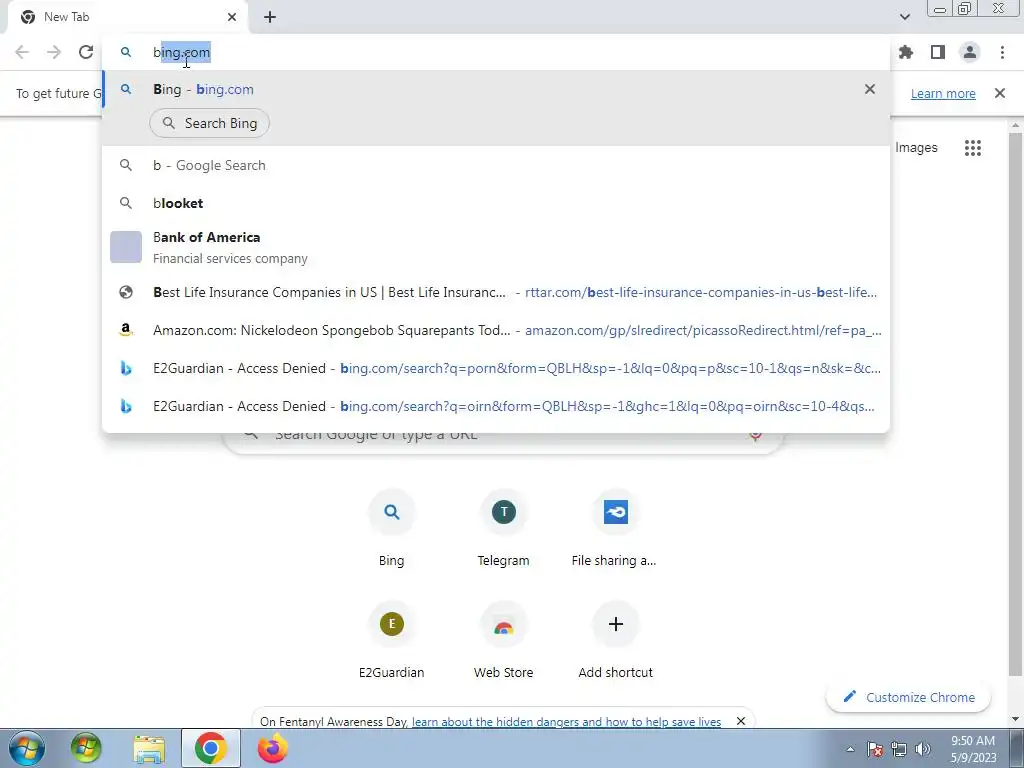Open the tab search chevron
The height and width of the screenshot is (768, 1024).
coord(904,17)
